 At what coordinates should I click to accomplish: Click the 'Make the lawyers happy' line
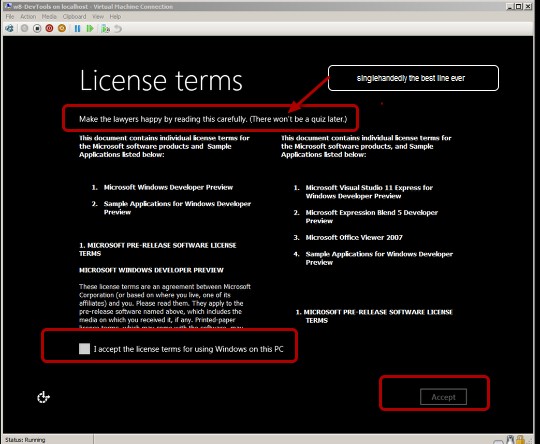213,119
